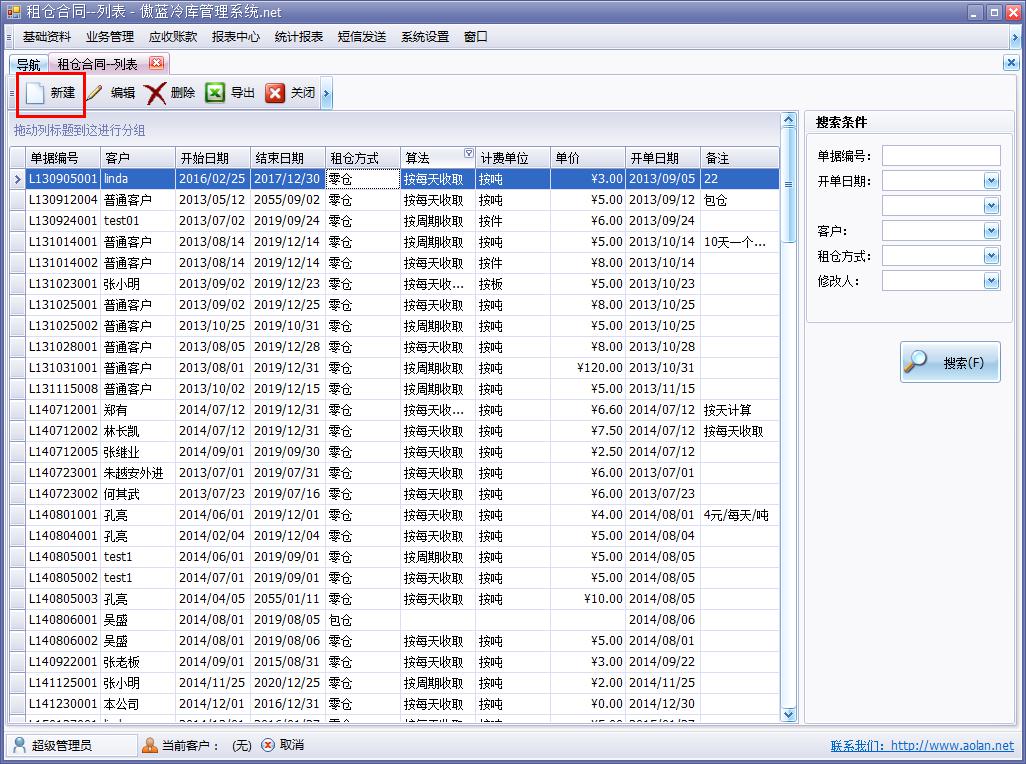Click the 取消 icon in status bar

(x=268, y=745)
